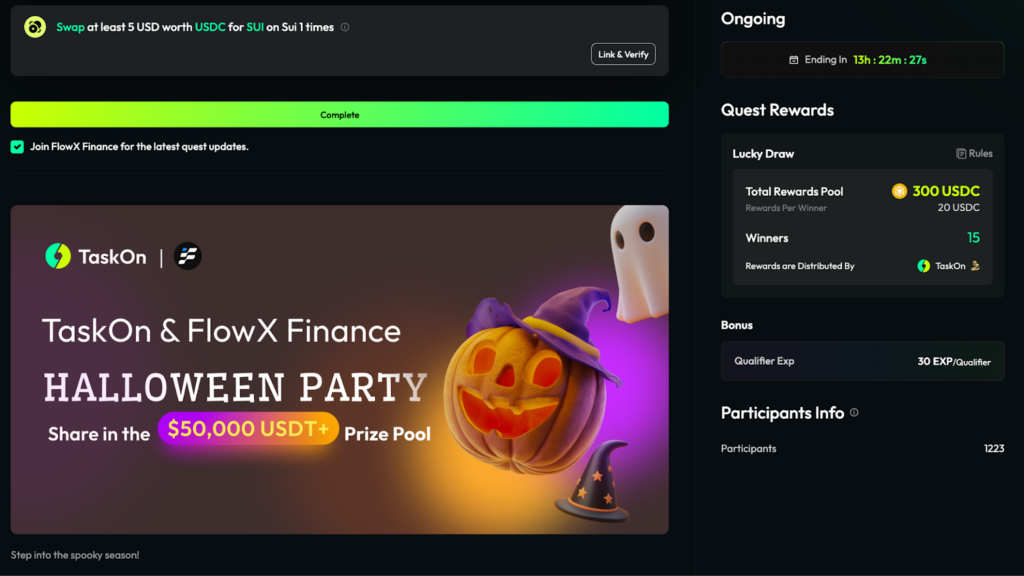Viewport: 1024px width, 576px height.
Task: Click the gold USDC coin icon
Action: tap(899, 191)
